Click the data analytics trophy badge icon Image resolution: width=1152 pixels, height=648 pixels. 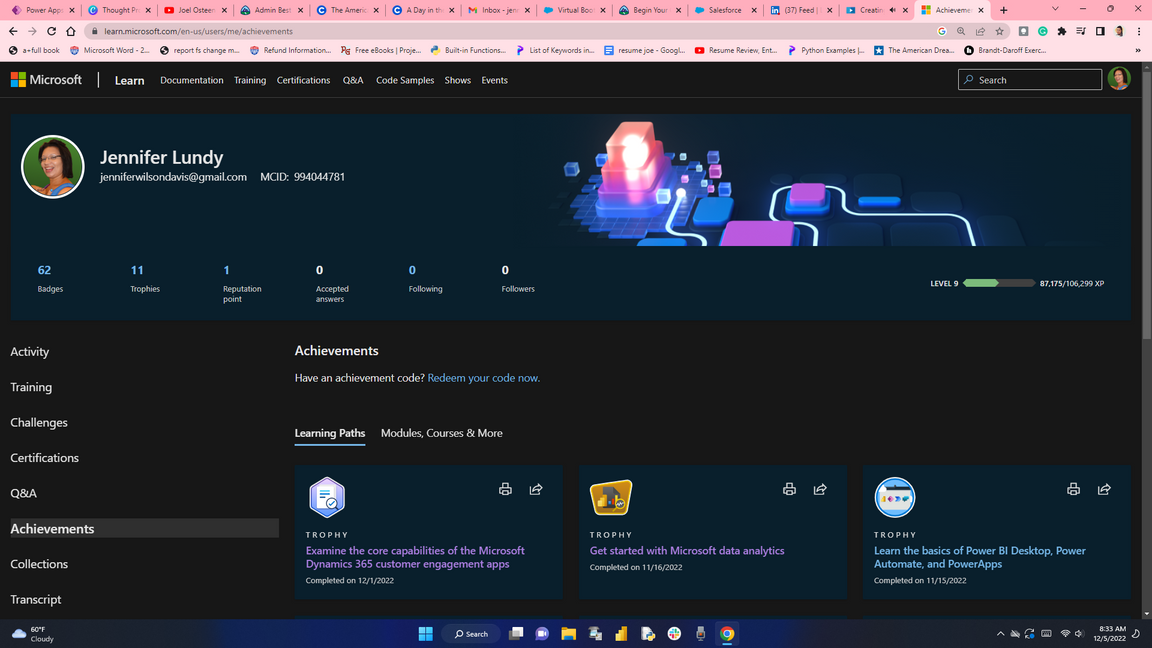point(611,497)
